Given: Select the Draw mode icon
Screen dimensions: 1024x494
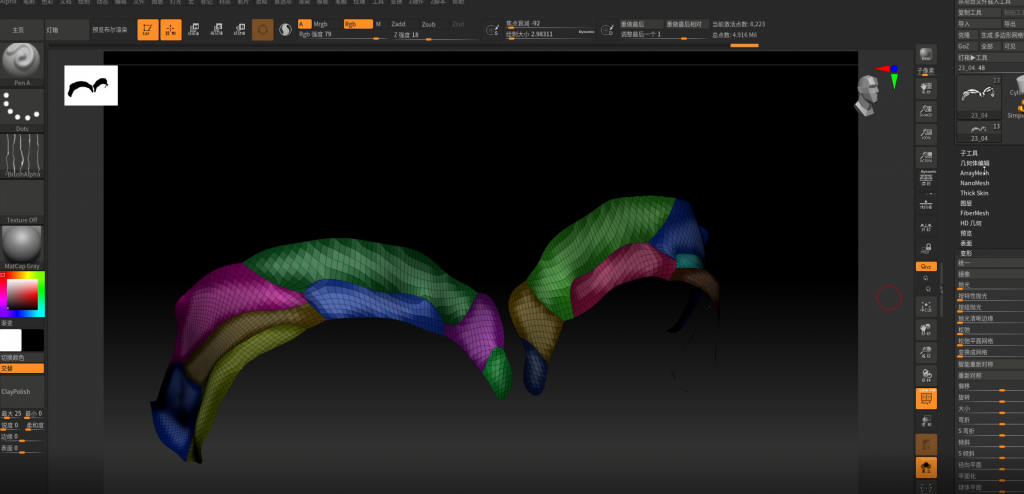Looking at the screenshot, I should pos(171,30).
